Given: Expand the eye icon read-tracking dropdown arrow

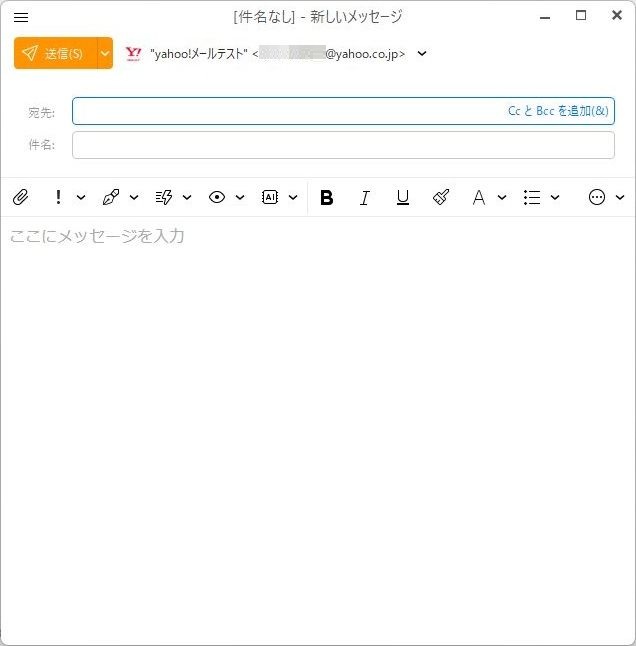Looking at the screenshot, I should point(240,198).
